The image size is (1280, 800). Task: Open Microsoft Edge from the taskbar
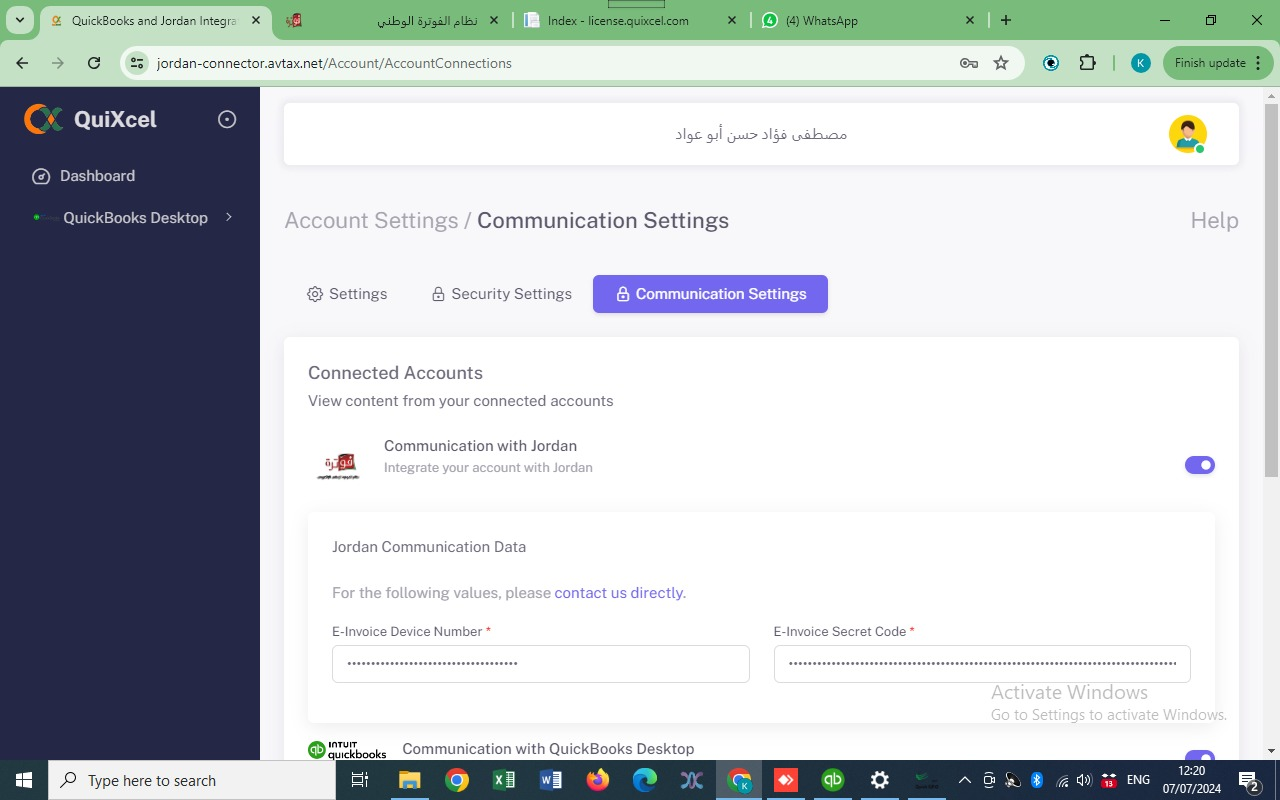pyautogui.click(x=645, y=780)
